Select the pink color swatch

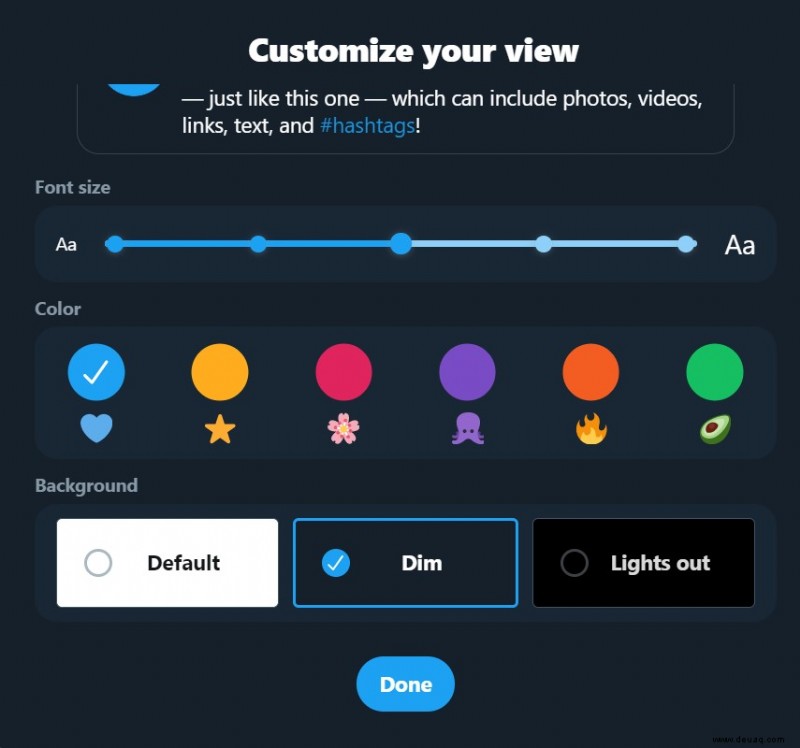343,372
